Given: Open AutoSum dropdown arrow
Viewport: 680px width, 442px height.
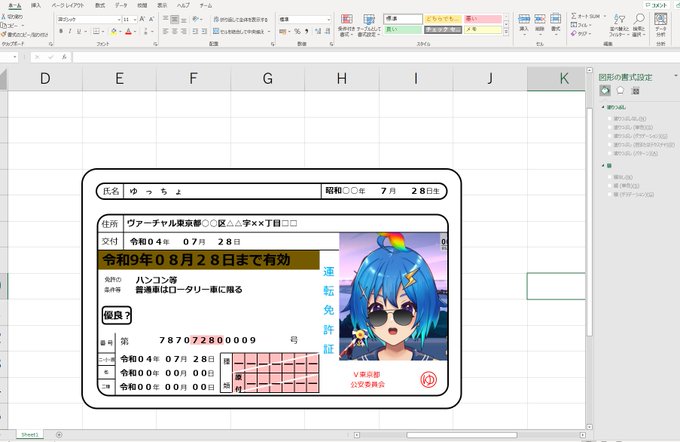Looking at the screenshot, I should coord(605,16).
